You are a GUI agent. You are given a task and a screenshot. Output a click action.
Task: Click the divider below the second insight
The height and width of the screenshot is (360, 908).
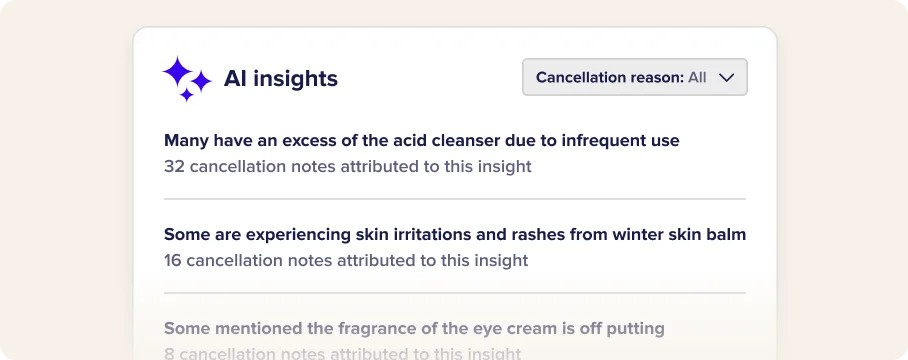(x=455, y=293)
